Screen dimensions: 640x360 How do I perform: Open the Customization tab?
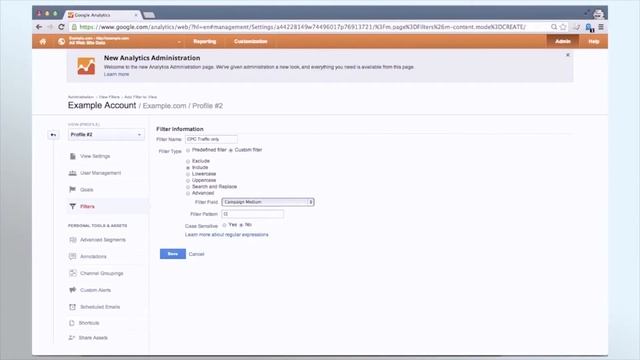[x=251, y=42]
